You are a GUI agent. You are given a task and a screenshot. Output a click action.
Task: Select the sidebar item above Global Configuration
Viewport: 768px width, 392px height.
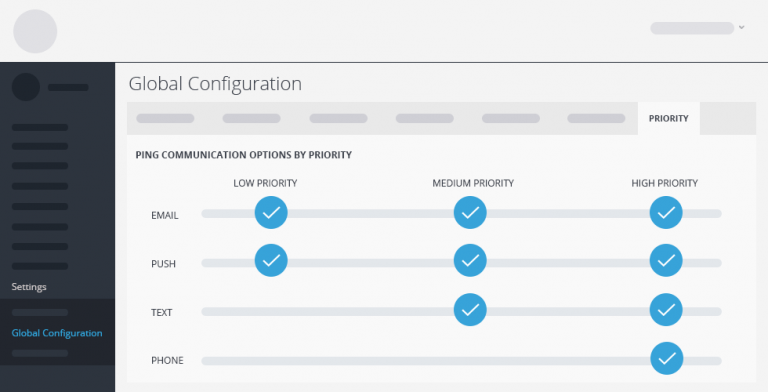[x=40, y=313]
